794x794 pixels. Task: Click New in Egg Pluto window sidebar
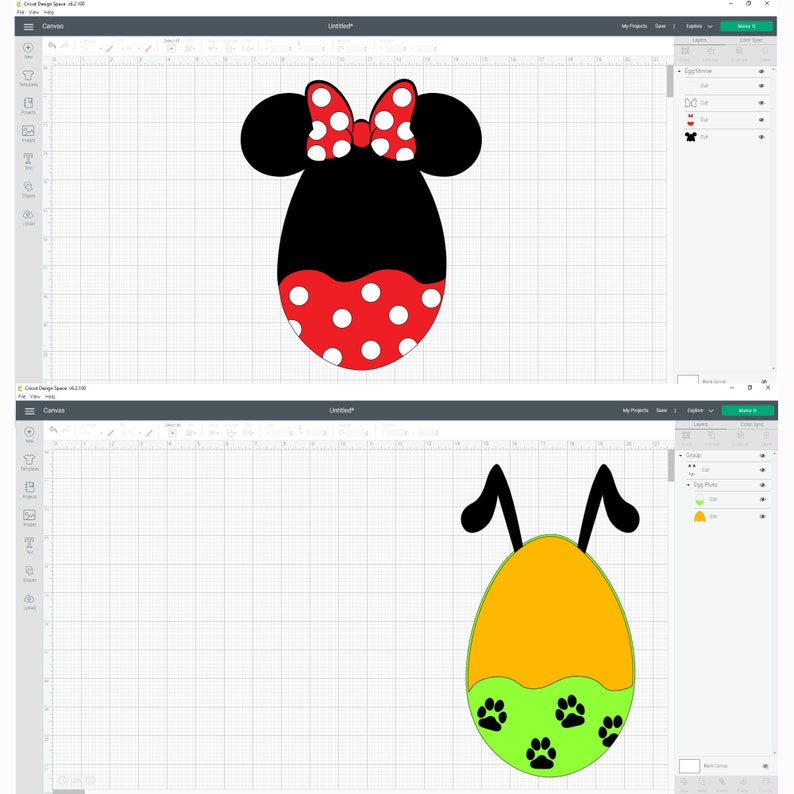point(29,434)
